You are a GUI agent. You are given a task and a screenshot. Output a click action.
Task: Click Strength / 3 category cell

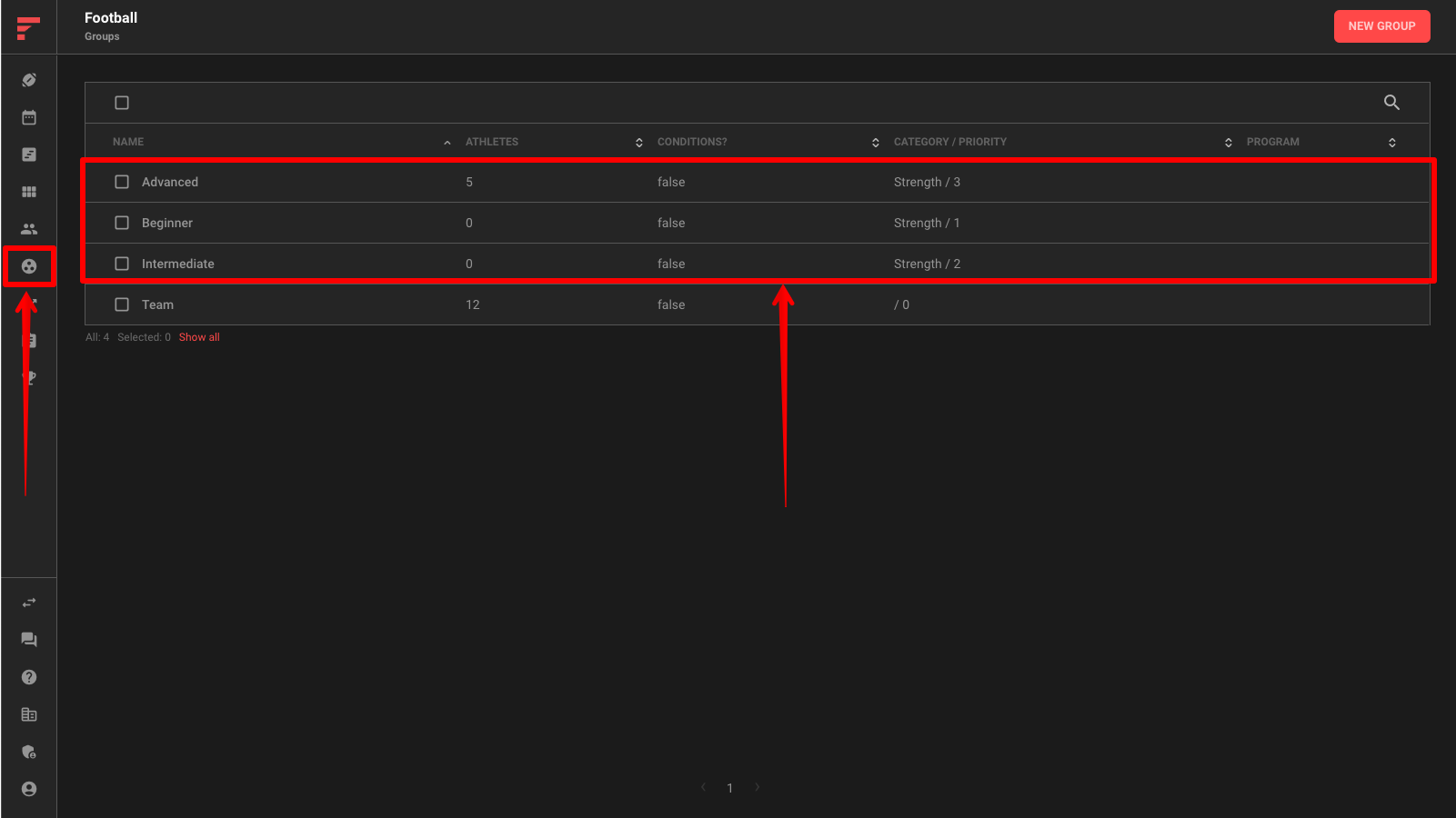(x=927, y=182)
